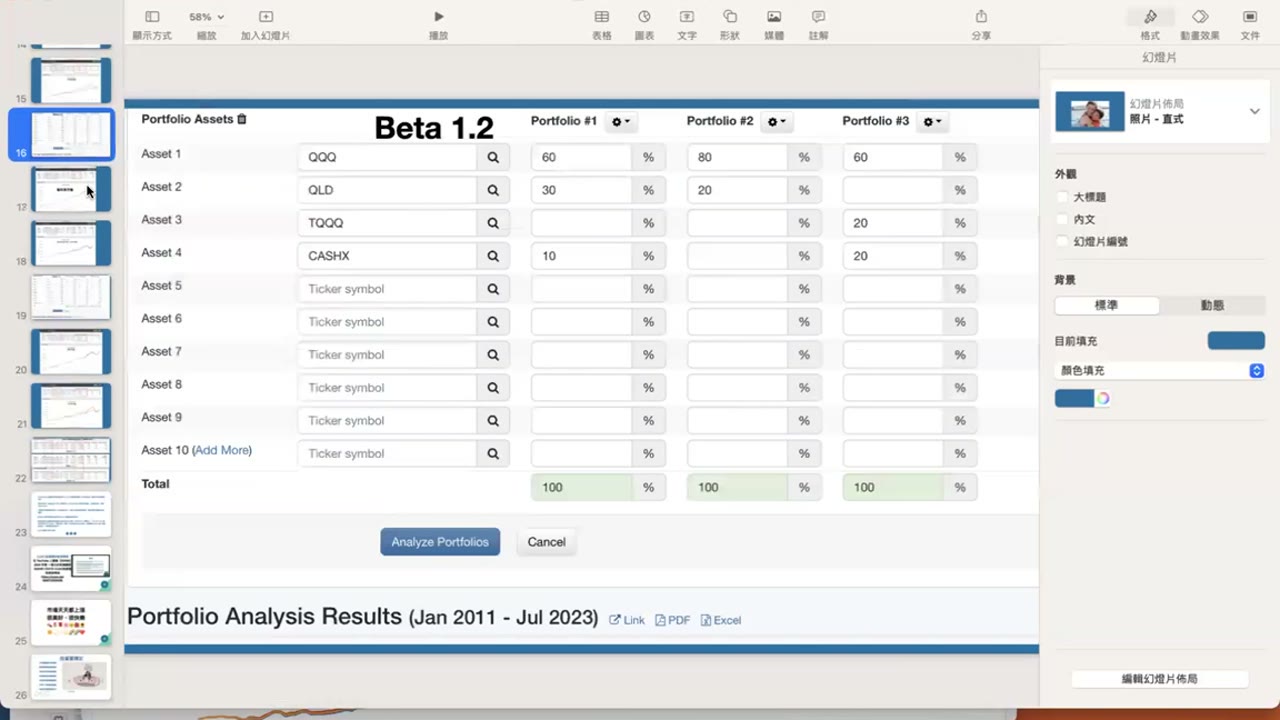Add a new slide with 加入幻燈片
The height and width of the screenshot is (720, 1280).
[x=265, y=24]
